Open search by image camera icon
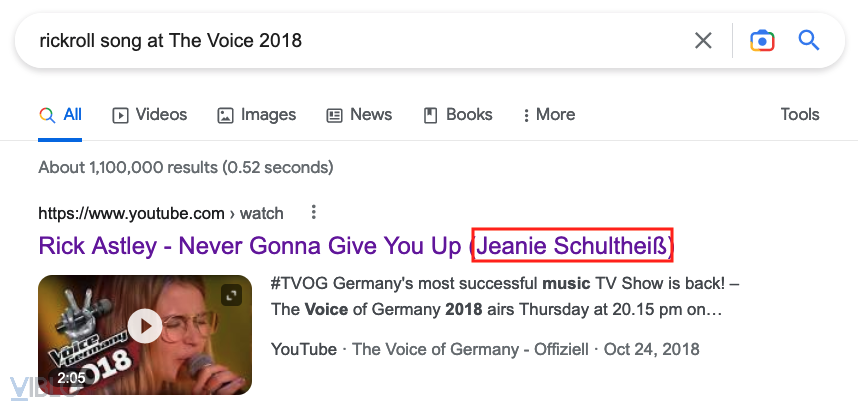Screen dimensions: 858x411 click(762, 40)
